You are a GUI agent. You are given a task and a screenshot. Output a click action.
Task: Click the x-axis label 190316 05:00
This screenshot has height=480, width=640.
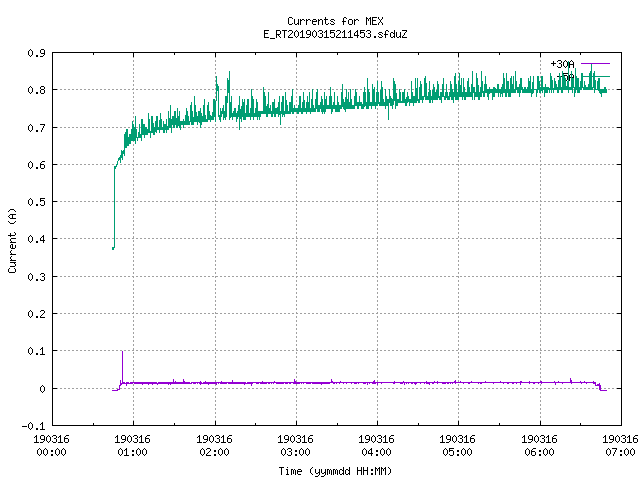click(458, 446)
